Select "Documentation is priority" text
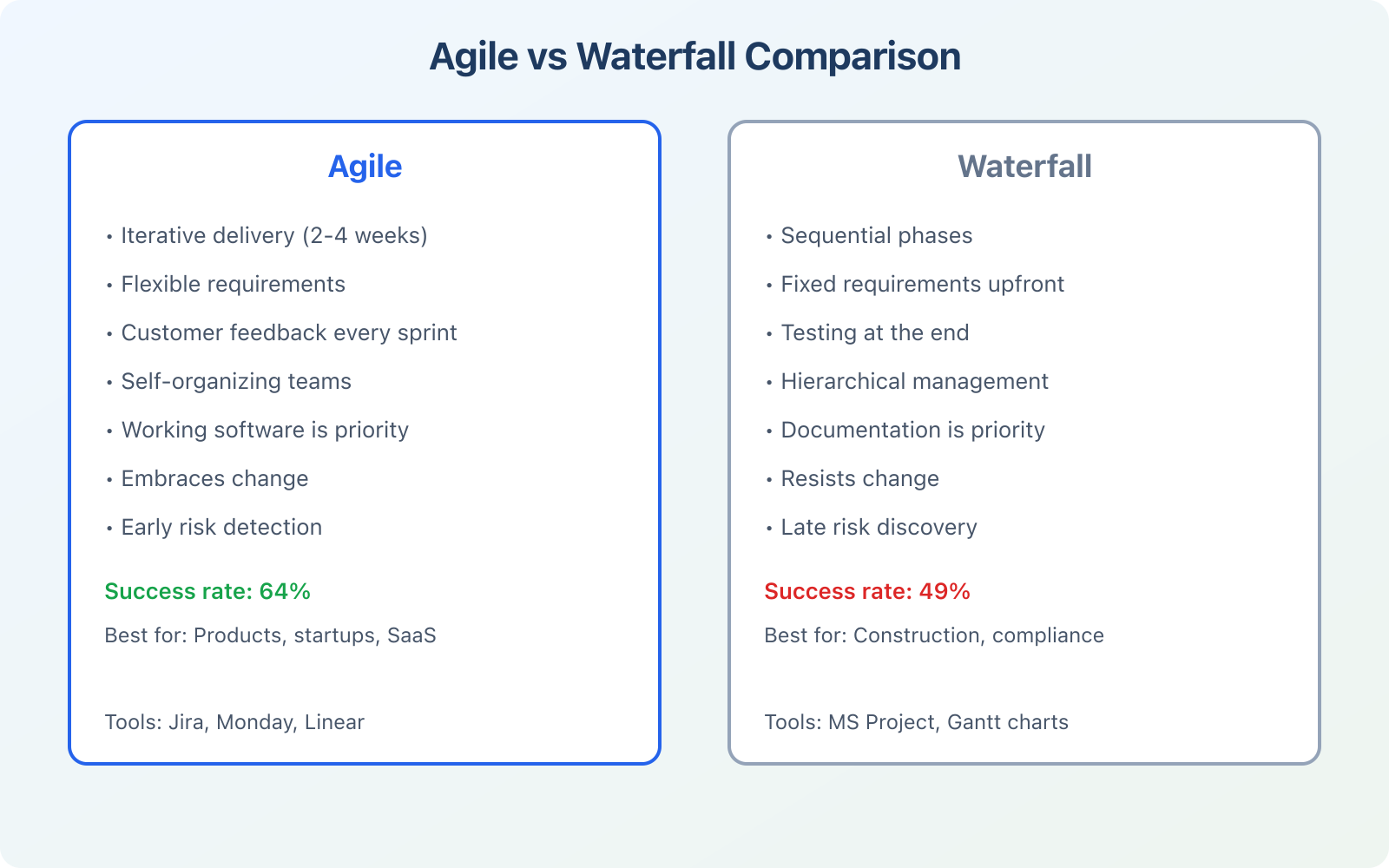 (912, 431)
